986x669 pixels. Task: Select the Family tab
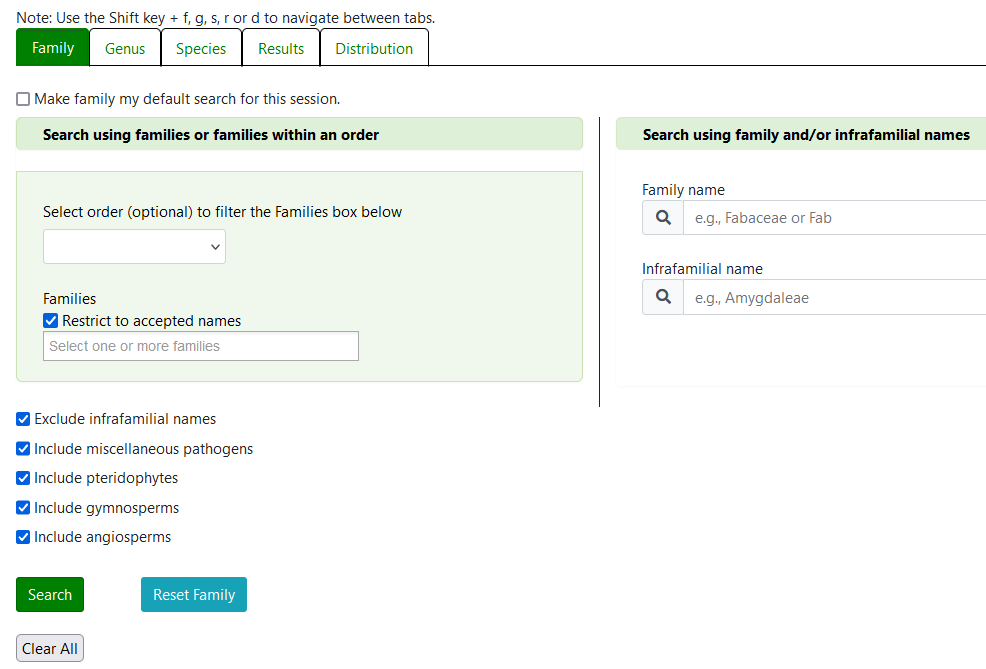[53, 48]
